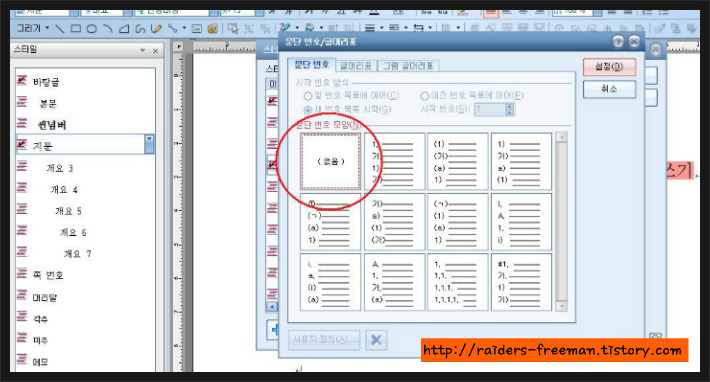Select the polygon drawing tool
The height and width of the screenshot is (382, 710).
124,29
